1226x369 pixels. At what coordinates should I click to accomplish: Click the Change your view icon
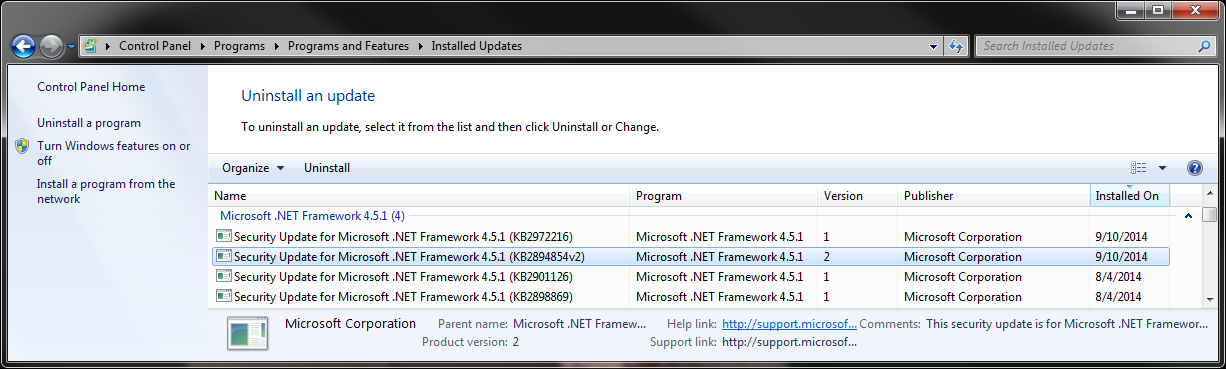click(x=1139, y=168)
